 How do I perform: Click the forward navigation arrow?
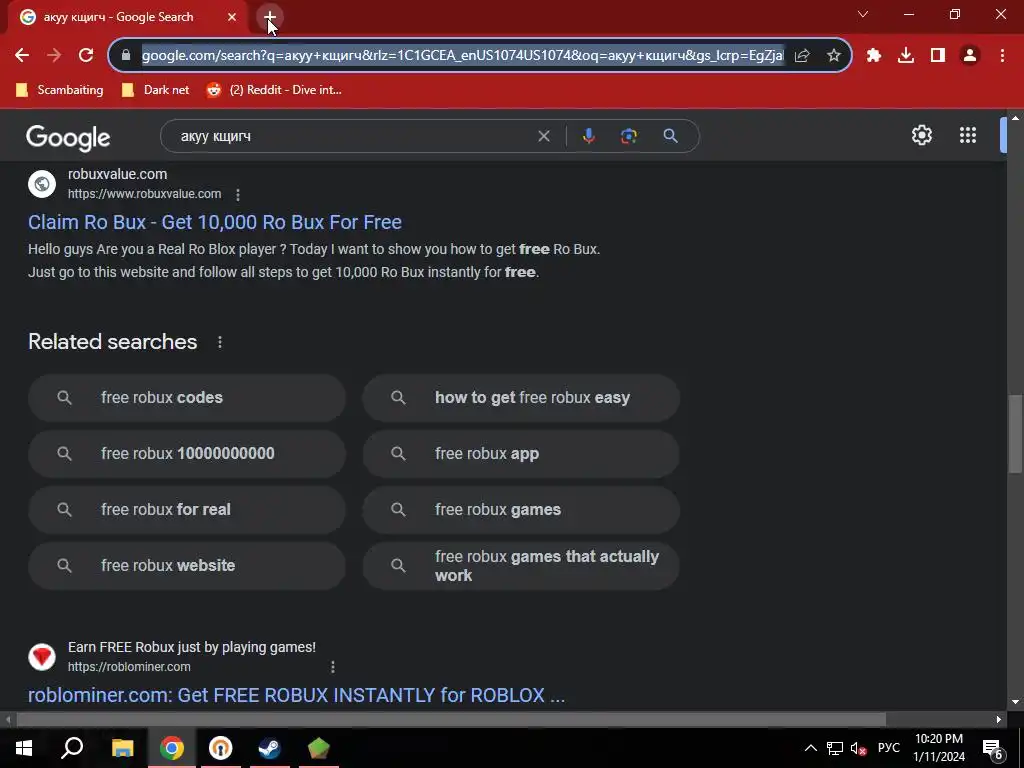[x=54, y=56]
